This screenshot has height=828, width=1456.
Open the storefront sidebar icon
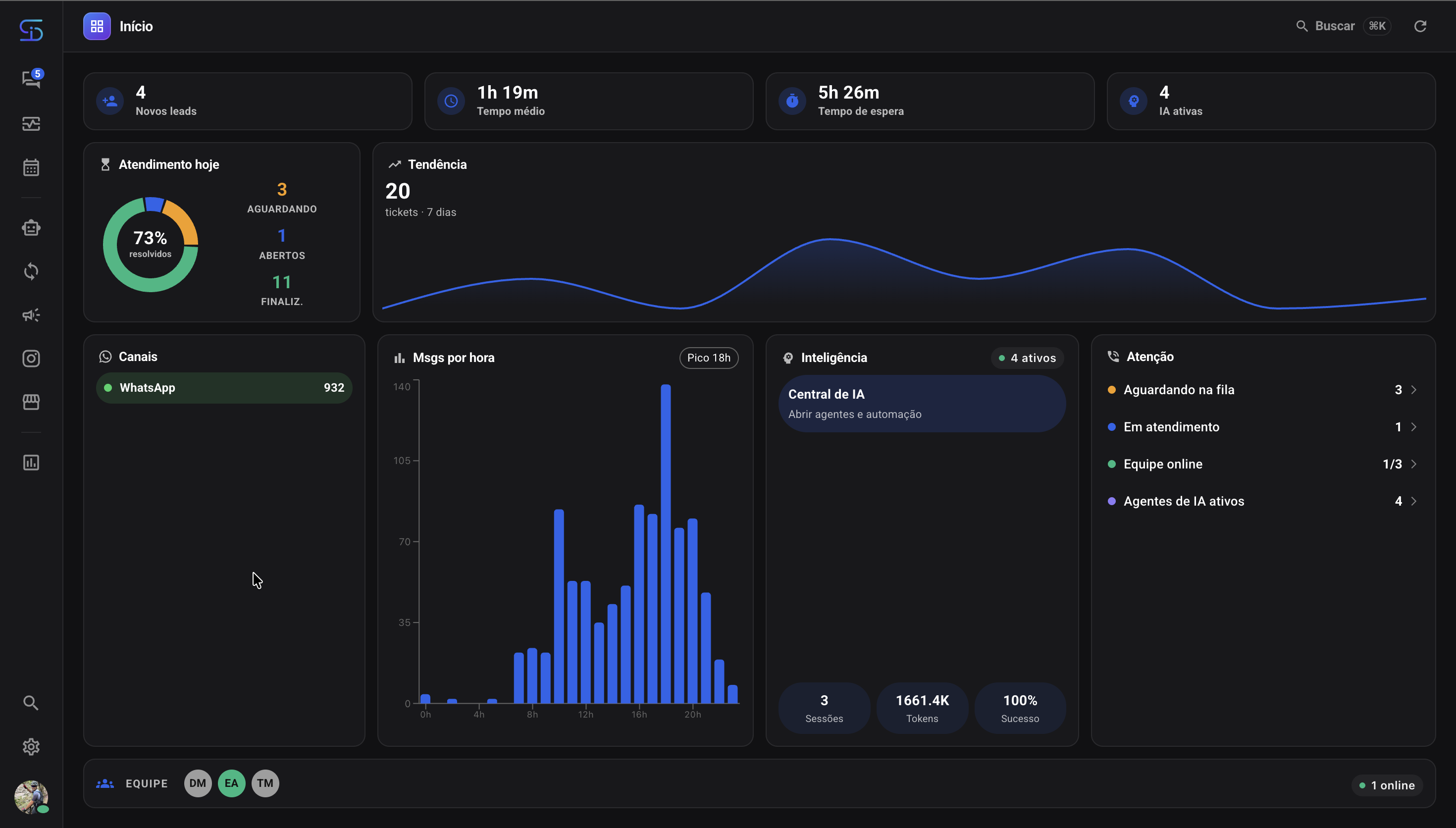click(x=31, y=402)
